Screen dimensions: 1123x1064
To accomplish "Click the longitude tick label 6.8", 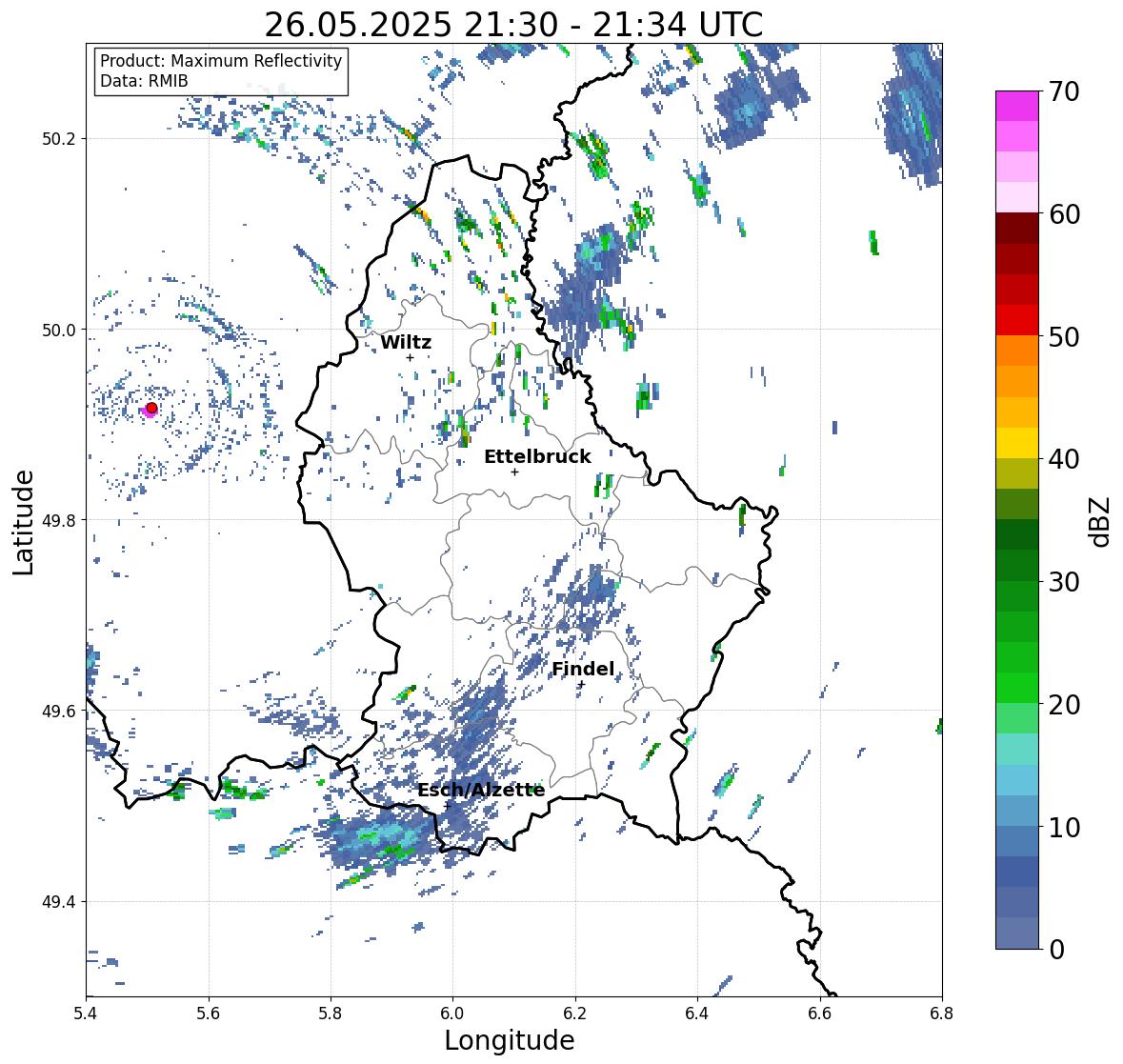I will pyautogui.click(x=942, y=1014).
